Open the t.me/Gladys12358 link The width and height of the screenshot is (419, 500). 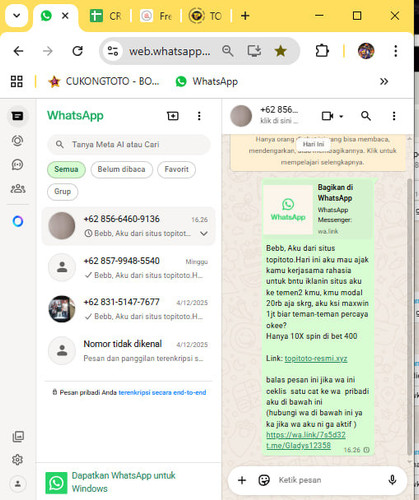coord(298,446)
